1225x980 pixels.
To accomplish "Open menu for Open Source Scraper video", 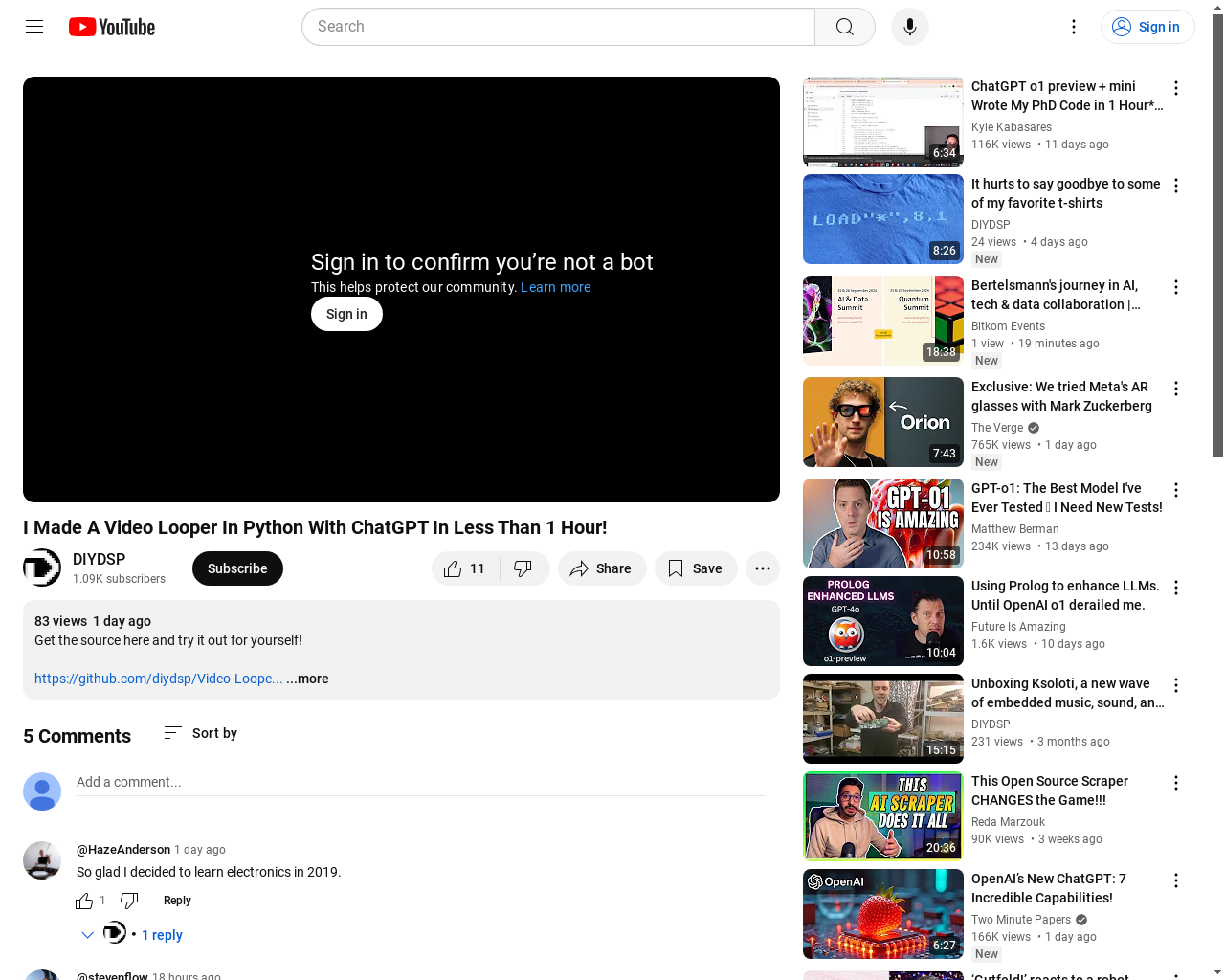I will [x=1176, y=783].
